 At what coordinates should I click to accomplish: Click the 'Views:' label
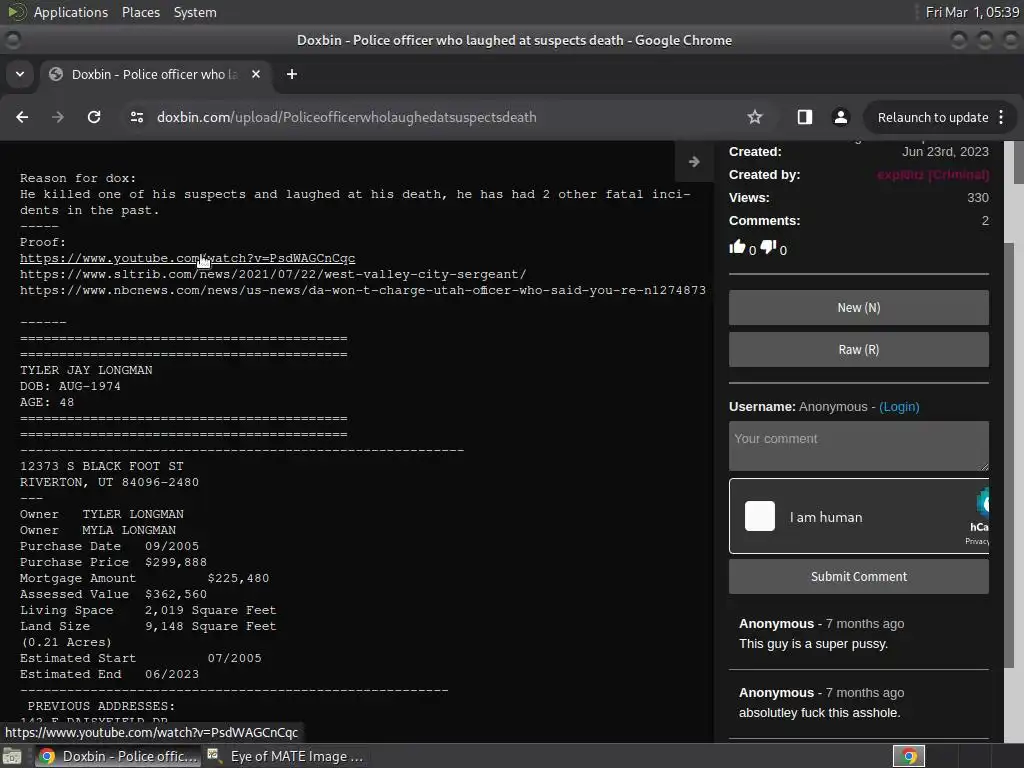coord(749,198)
